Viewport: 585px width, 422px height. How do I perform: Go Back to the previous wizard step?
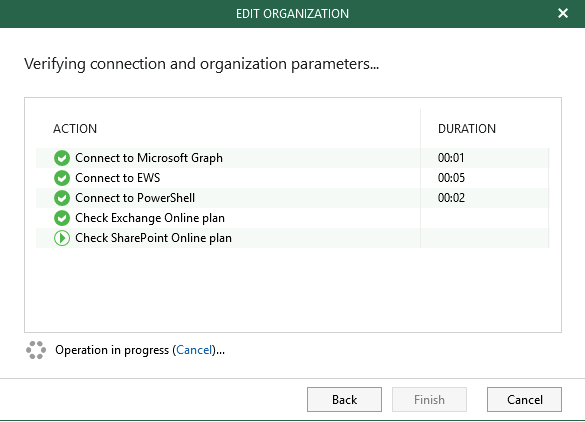tap(344, 400)
